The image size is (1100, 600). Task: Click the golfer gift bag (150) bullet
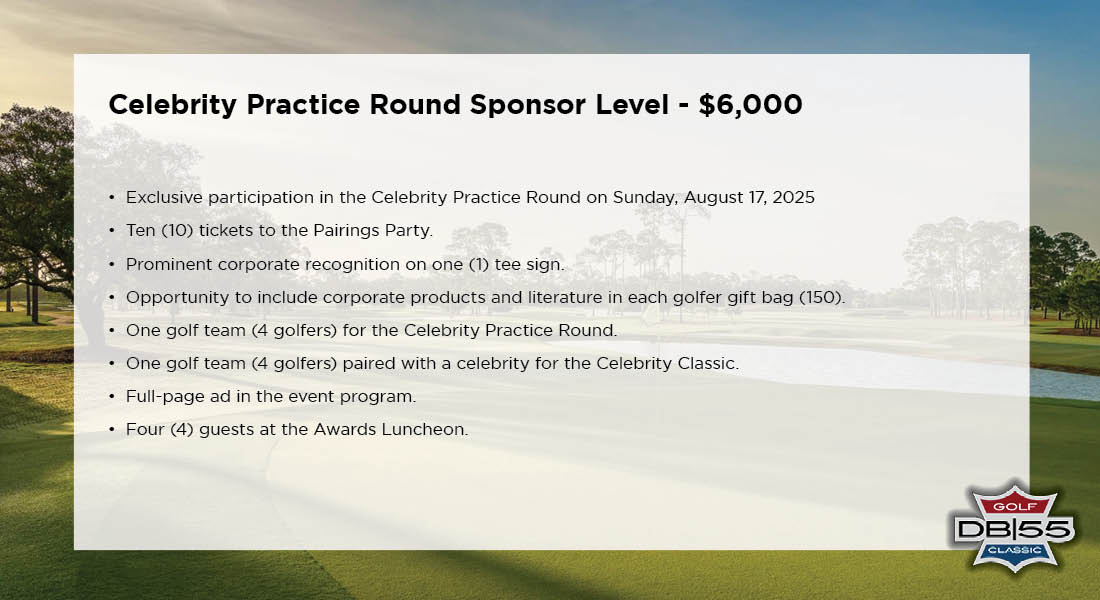point(485,297)
